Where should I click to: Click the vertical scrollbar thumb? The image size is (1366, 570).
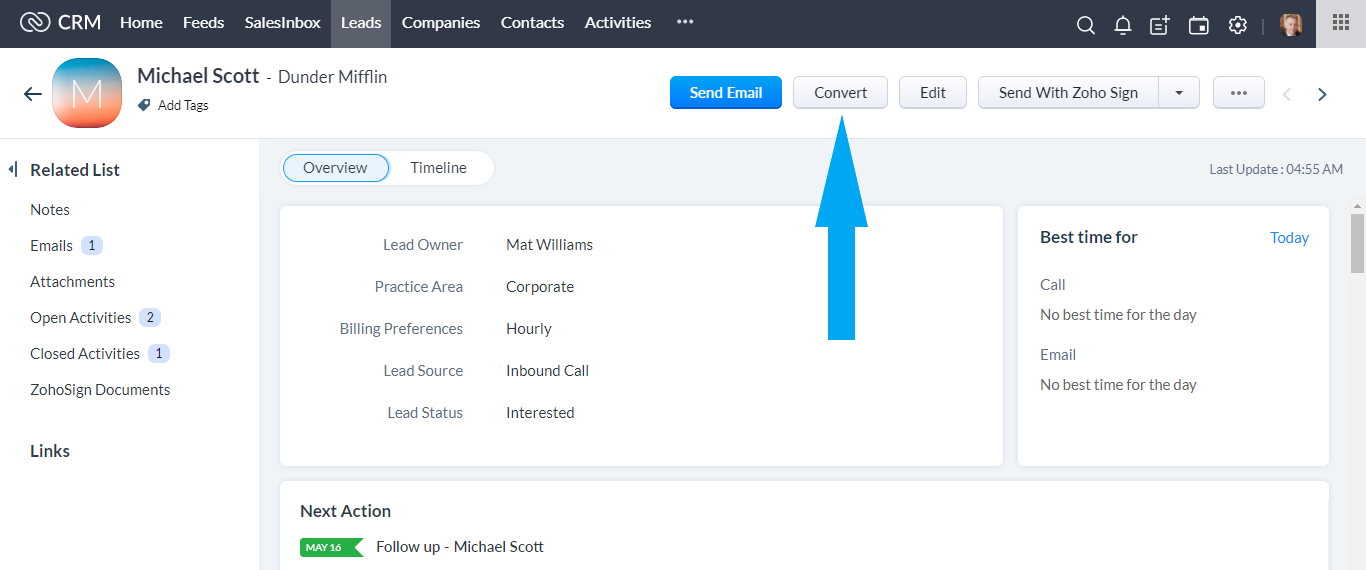click(x=1357, y=243)
